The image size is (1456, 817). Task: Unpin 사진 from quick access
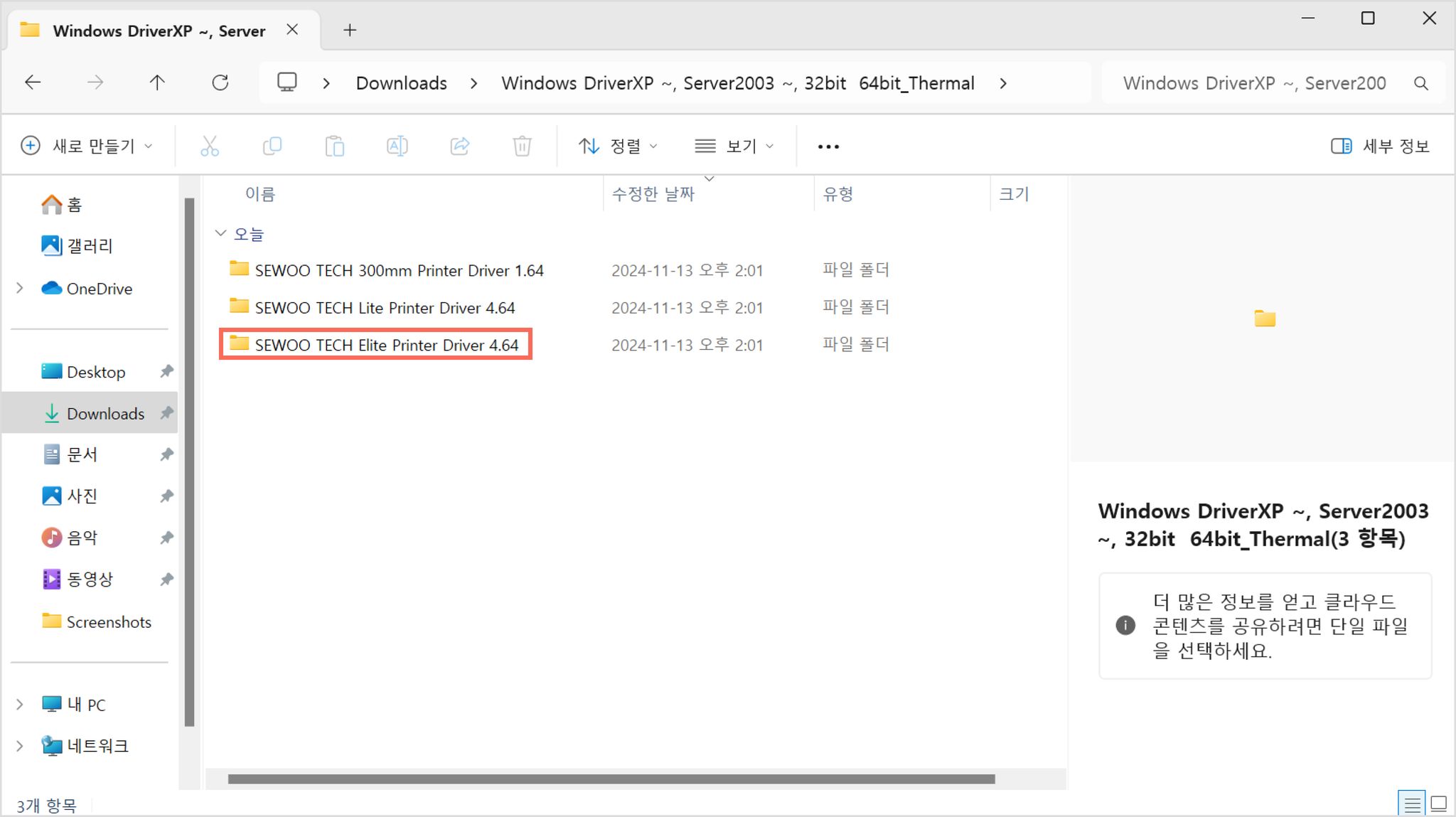pos(166,496)
